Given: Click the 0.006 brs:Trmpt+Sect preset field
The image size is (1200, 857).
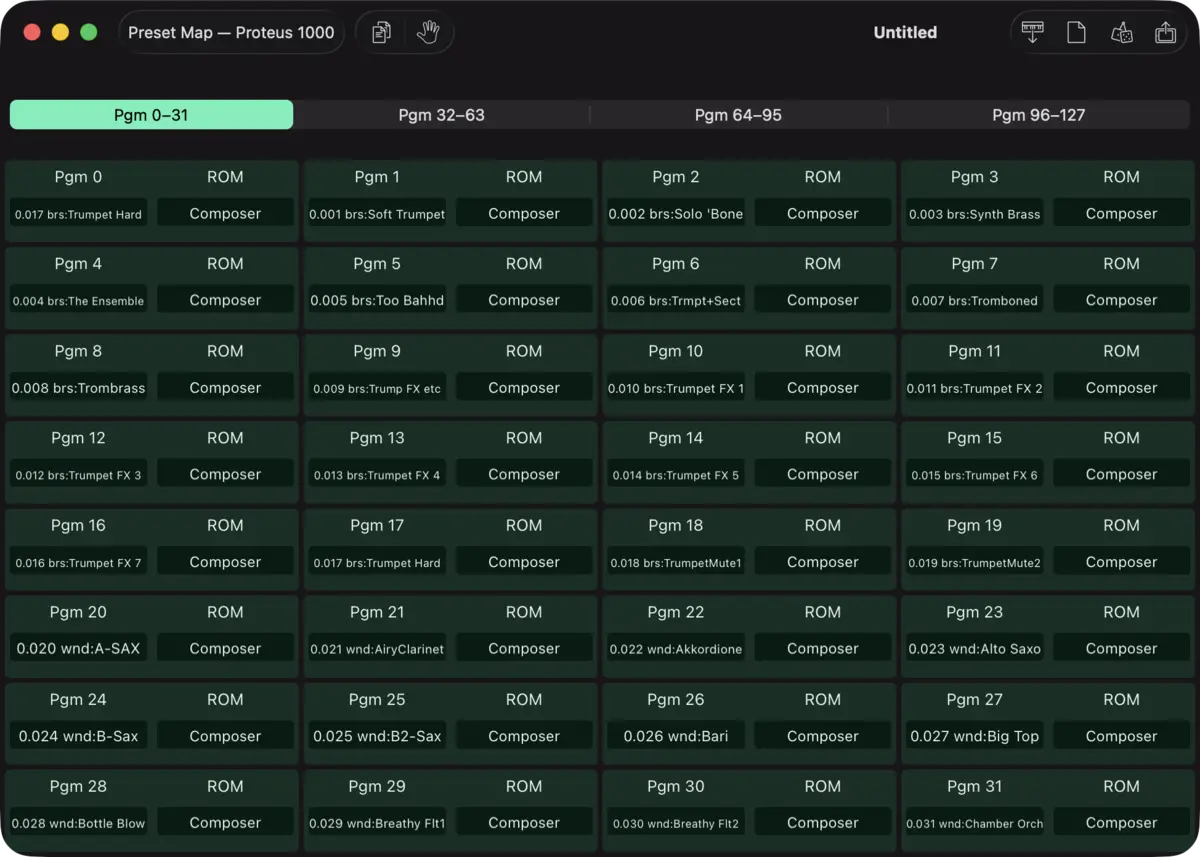Looking at the screenshot, I should pos(676,301).
